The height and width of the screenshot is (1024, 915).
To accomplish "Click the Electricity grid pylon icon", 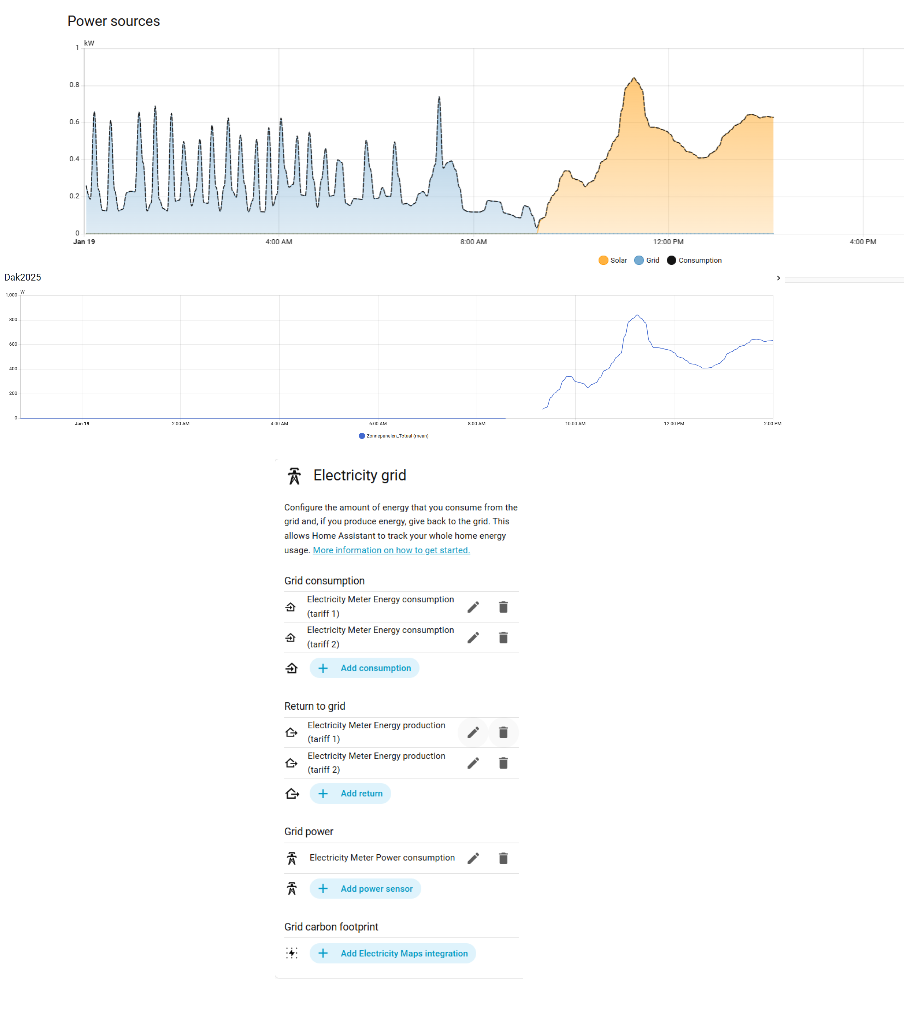I will (x=294, y=475).
